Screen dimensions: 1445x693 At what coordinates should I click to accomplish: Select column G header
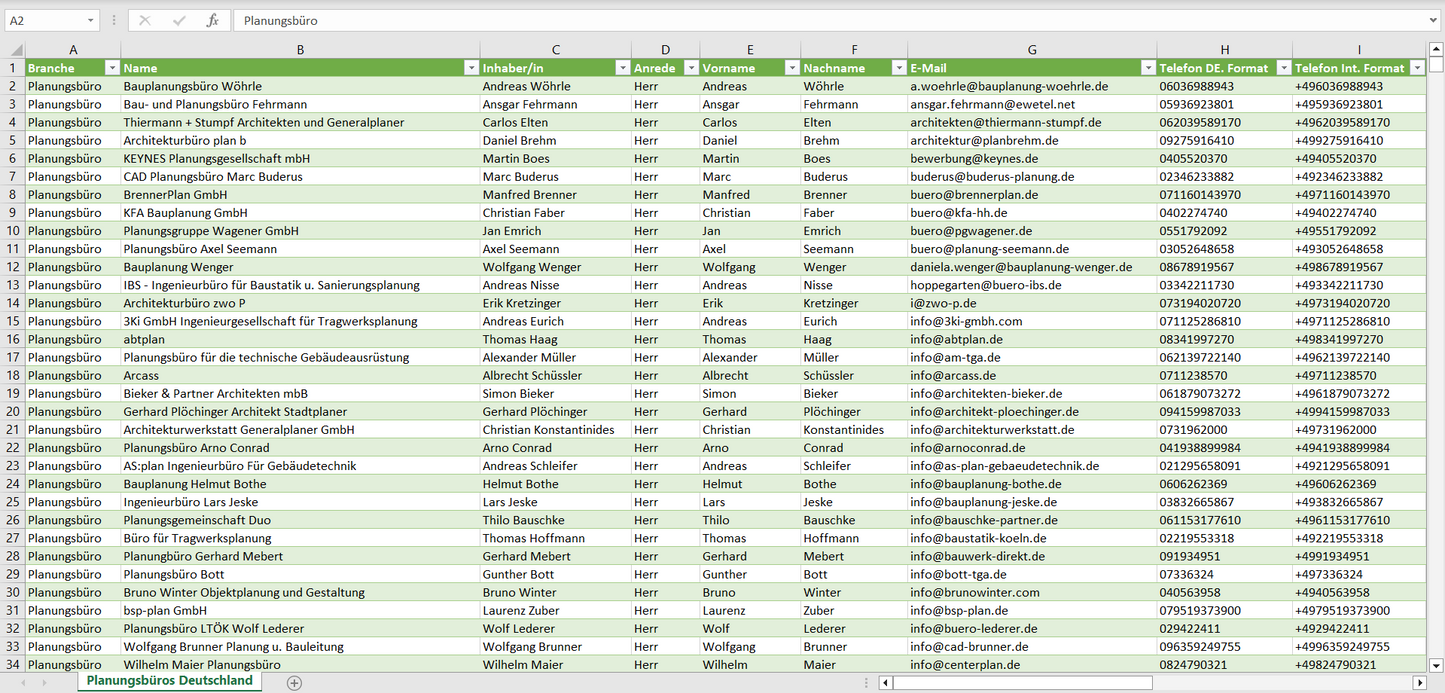(1031, 50)
